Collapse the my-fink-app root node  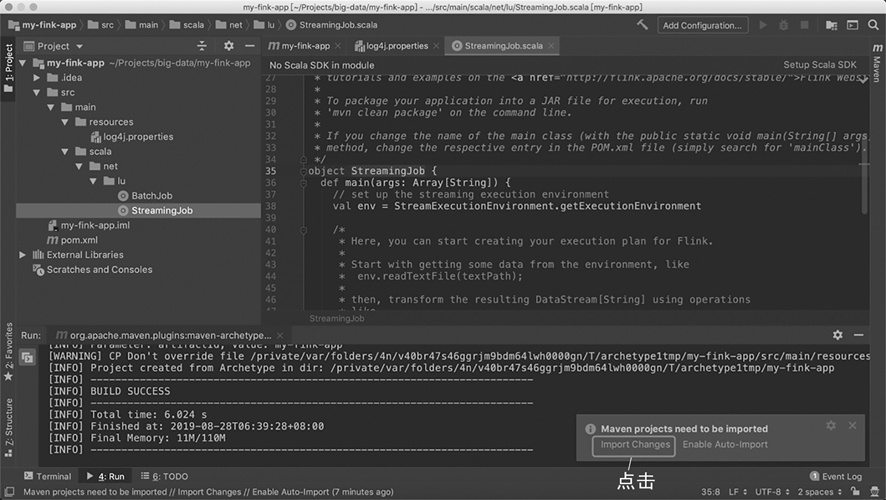pos(23,63)
